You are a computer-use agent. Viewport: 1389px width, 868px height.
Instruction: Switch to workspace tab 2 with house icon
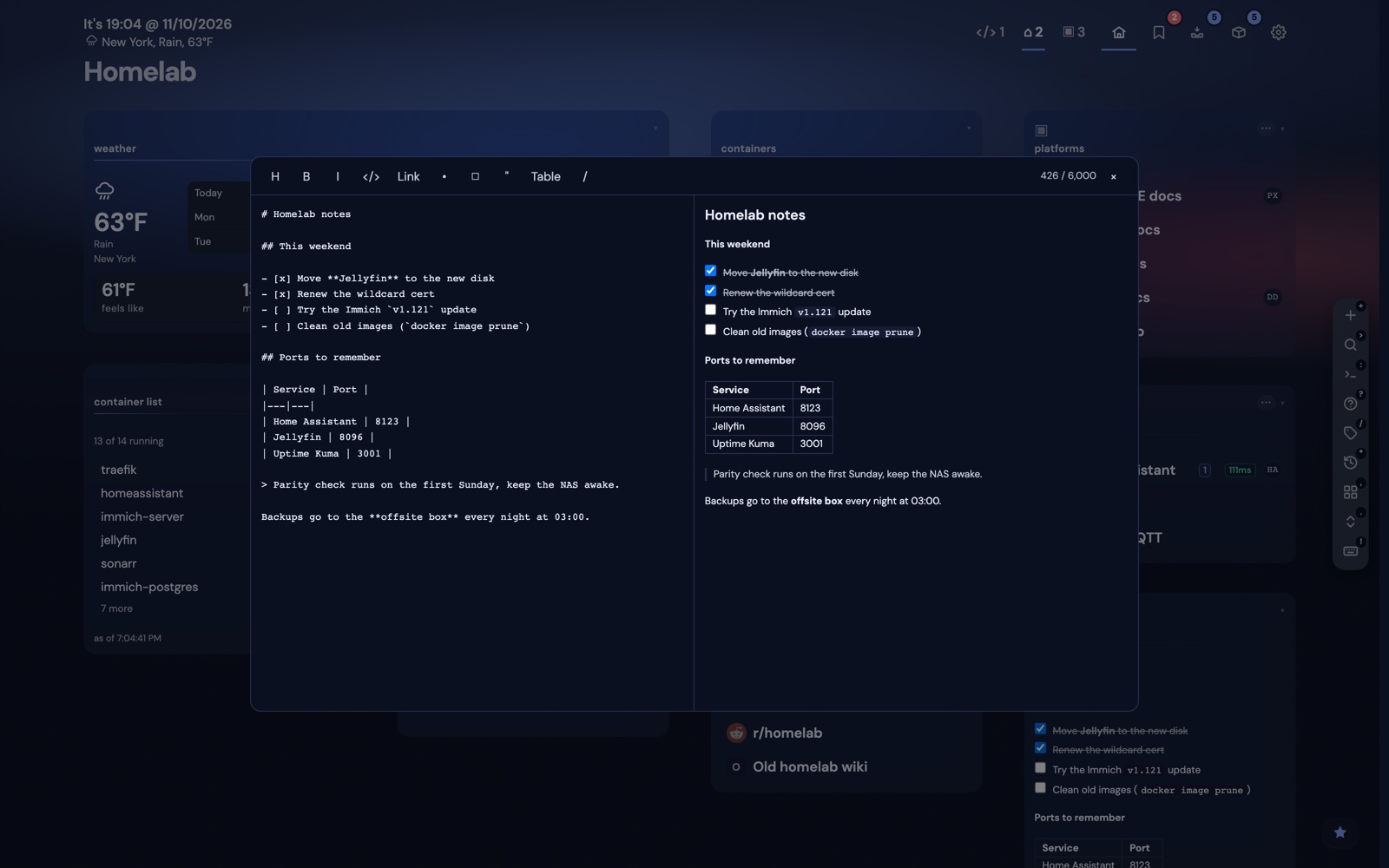pyautogui.click(x=1033, y=32)
